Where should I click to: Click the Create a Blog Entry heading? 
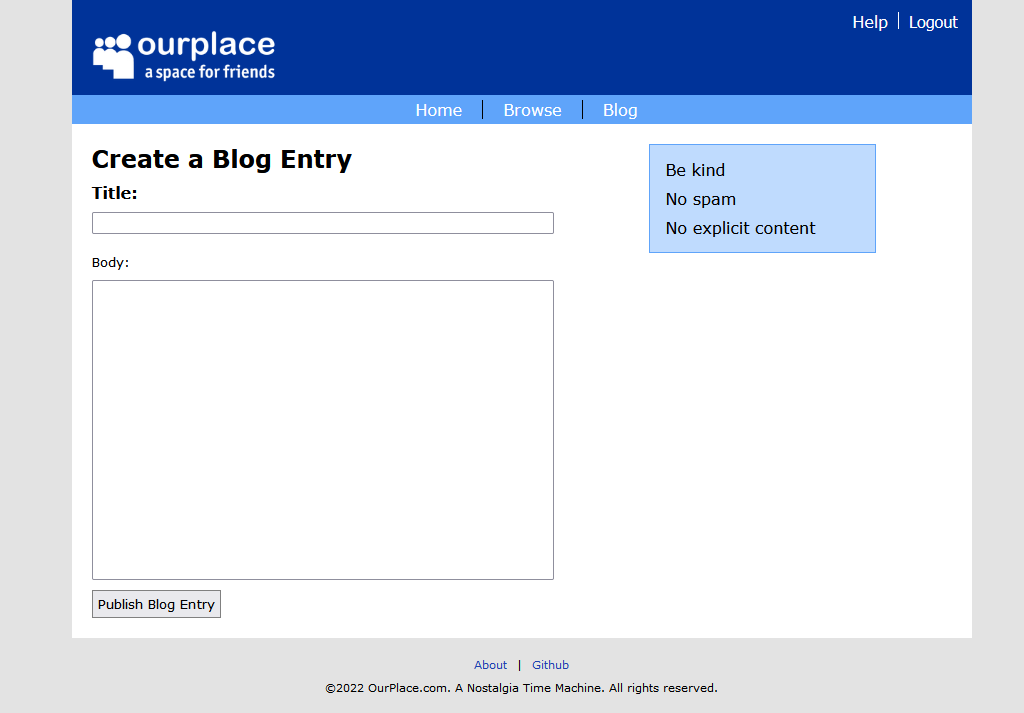(x=221, y=159)
